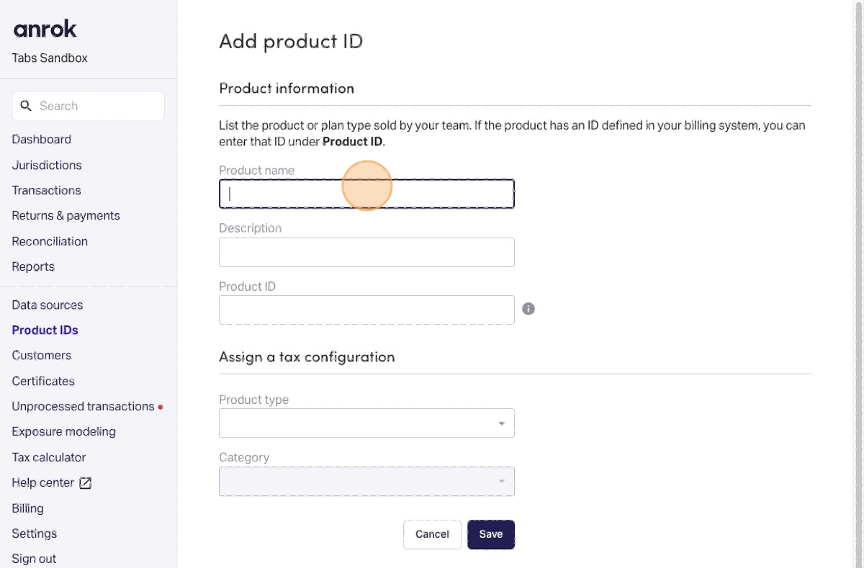This screenshot has width=864, height=568.
Task: Open the Product type dropdown
Action: pyautogui.click(x=366, y=423)
